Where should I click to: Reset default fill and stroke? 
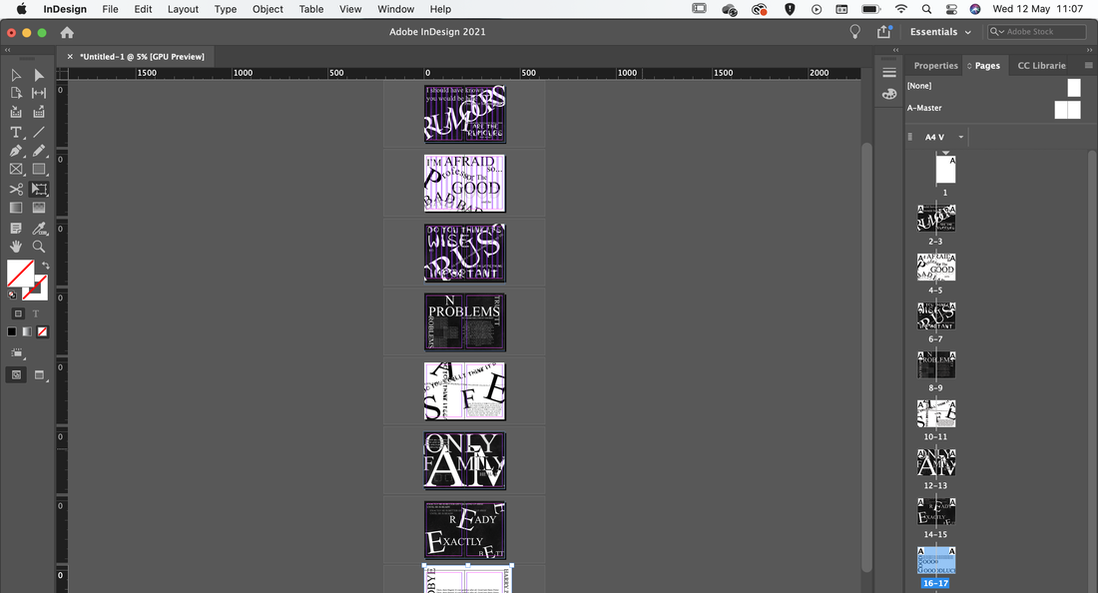coord(12,295)
